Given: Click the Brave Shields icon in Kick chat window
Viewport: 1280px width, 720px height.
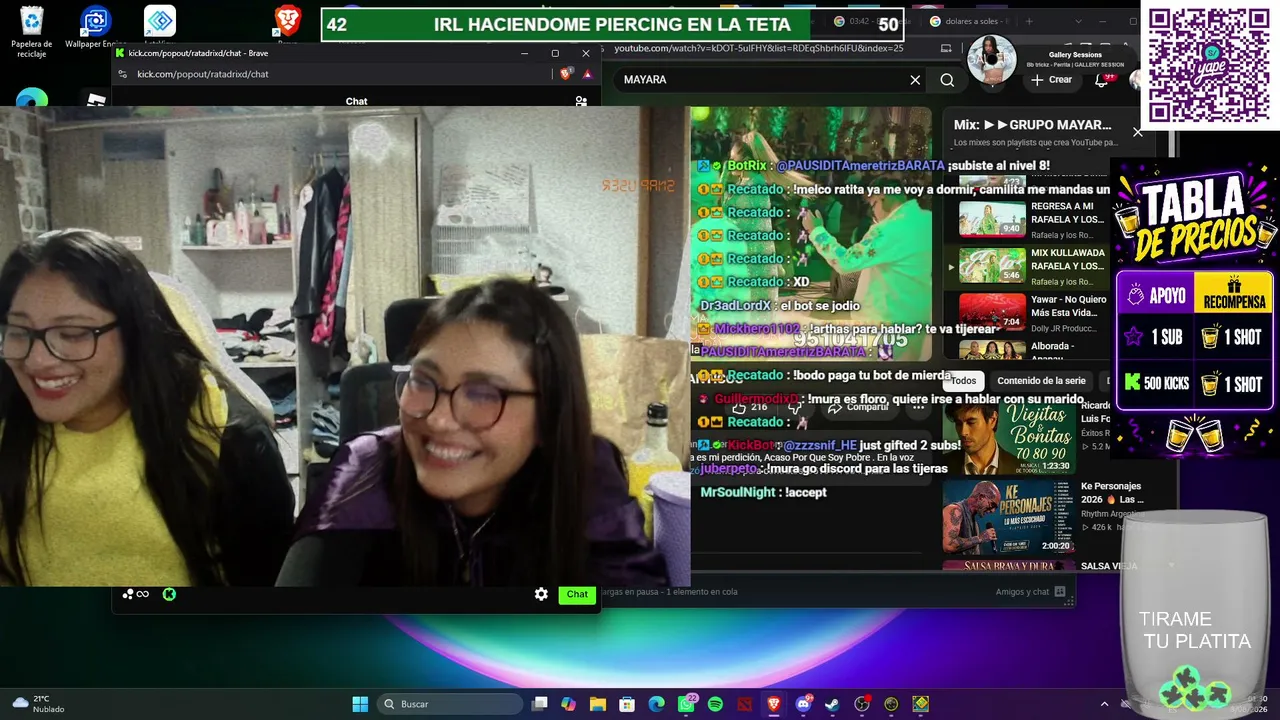Looking at the screenshot, I should [x=566, y=74].
